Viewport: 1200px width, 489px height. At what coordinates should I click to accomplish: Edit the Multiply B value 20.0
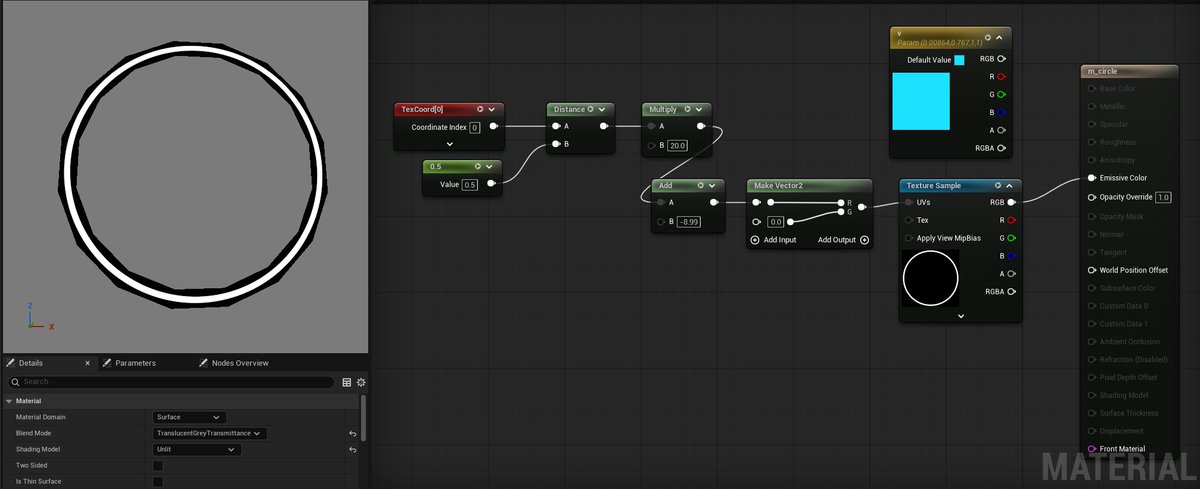click(677, 146)
